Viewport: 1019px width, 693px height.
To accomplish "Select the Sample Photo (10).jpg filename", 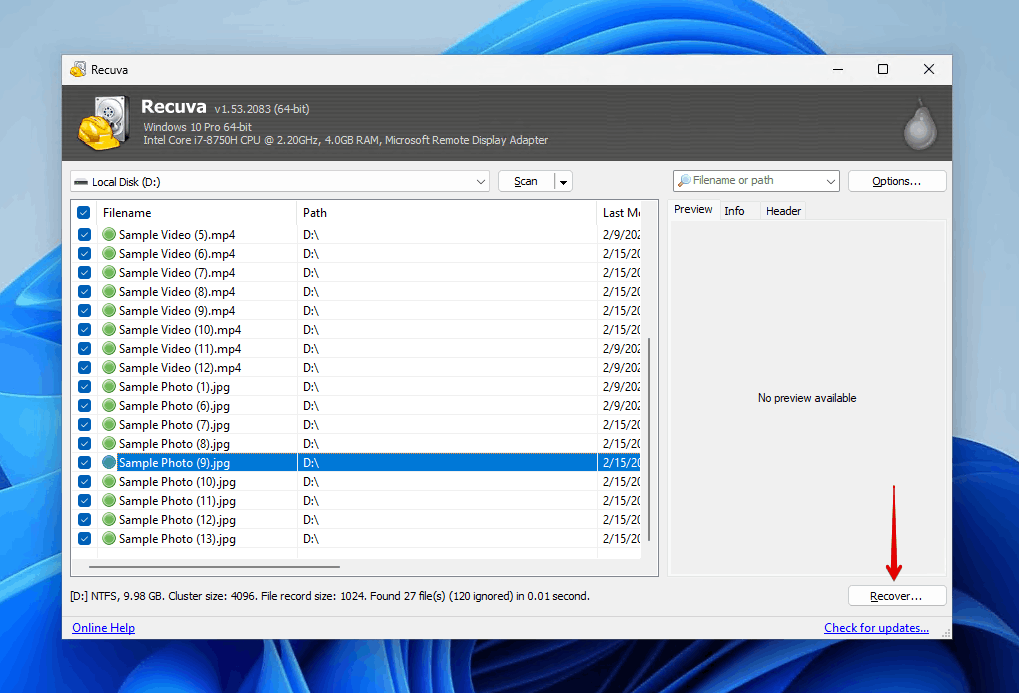I will point(177,482).
